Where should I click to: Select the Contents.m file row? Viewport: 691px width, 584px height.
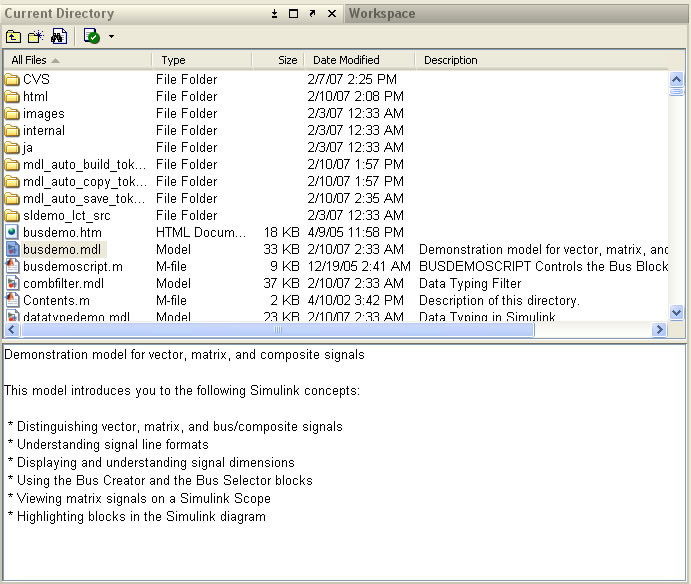pyautogui.click(x=56, y=300)
